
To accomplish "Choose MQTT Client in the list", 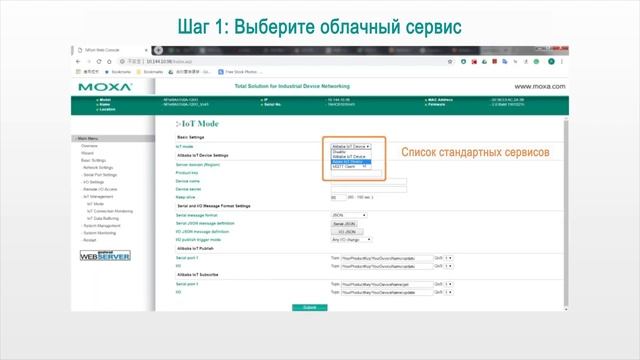I will point(351,167).
